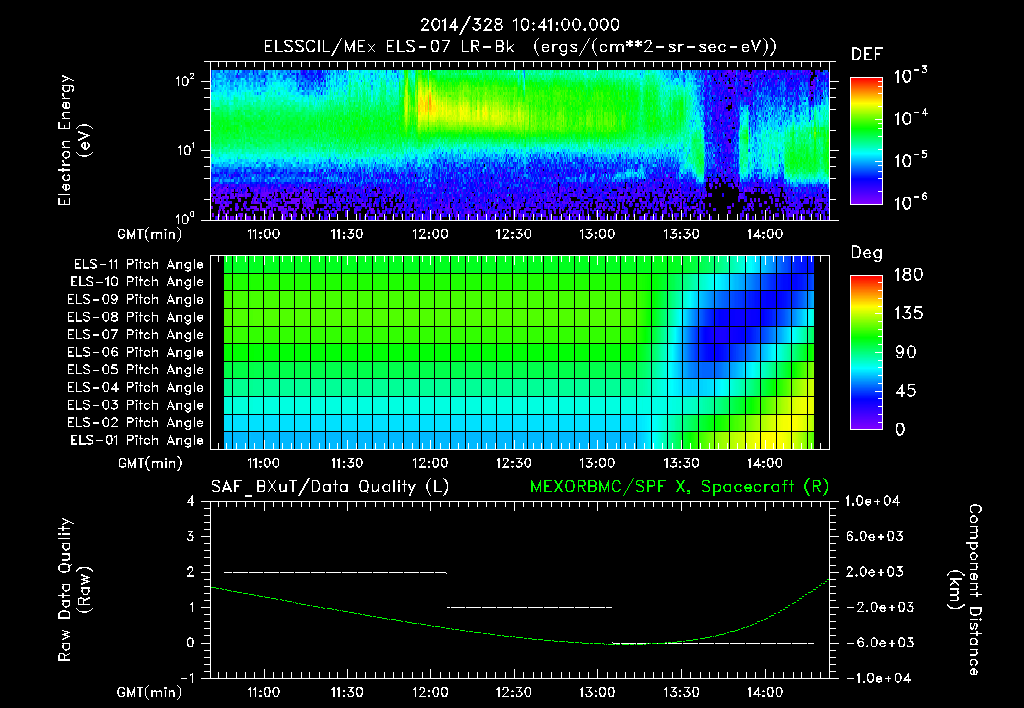Click the plot timestamp 2014/328 10:41:00.000

520,25
